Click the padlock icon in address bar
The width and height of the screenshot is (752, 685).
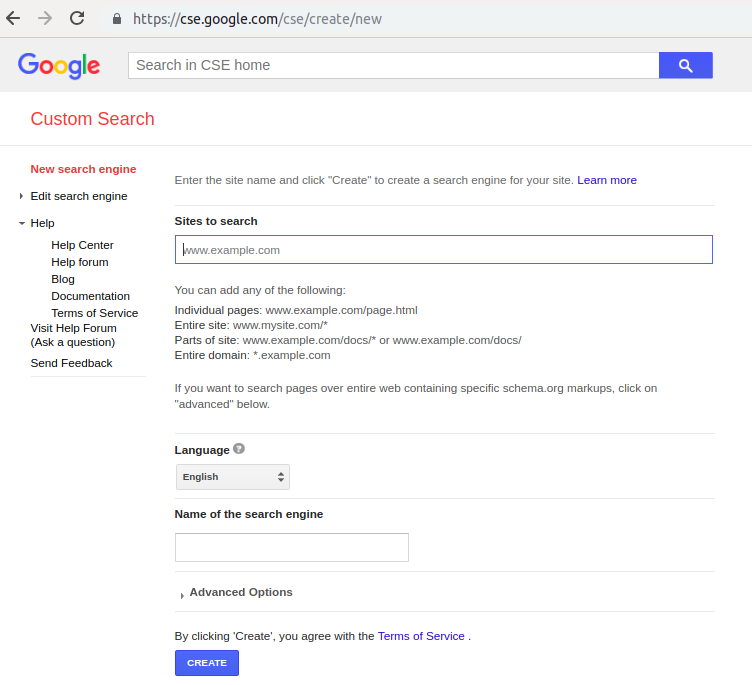coord(117,19)
